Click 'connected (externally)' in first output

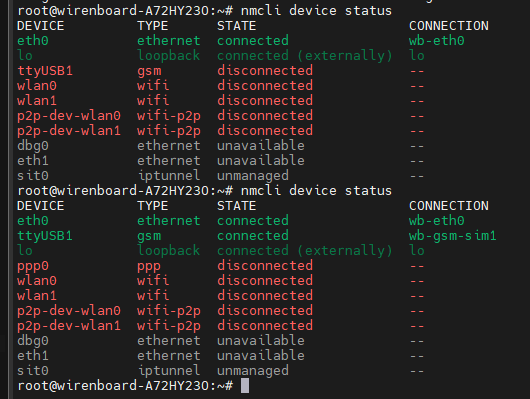305,56
